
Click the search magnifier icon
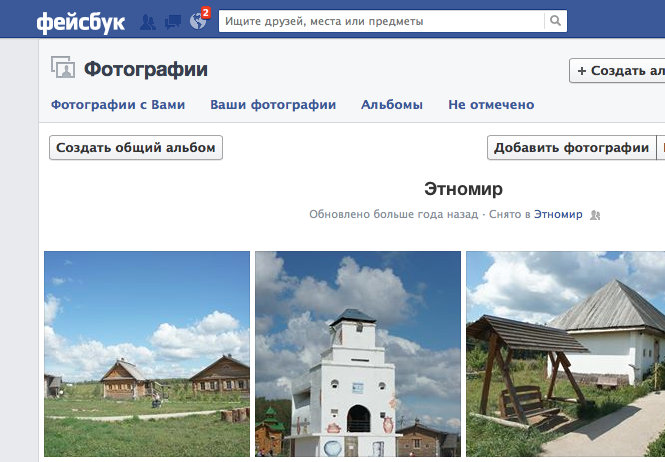point(555,20)
